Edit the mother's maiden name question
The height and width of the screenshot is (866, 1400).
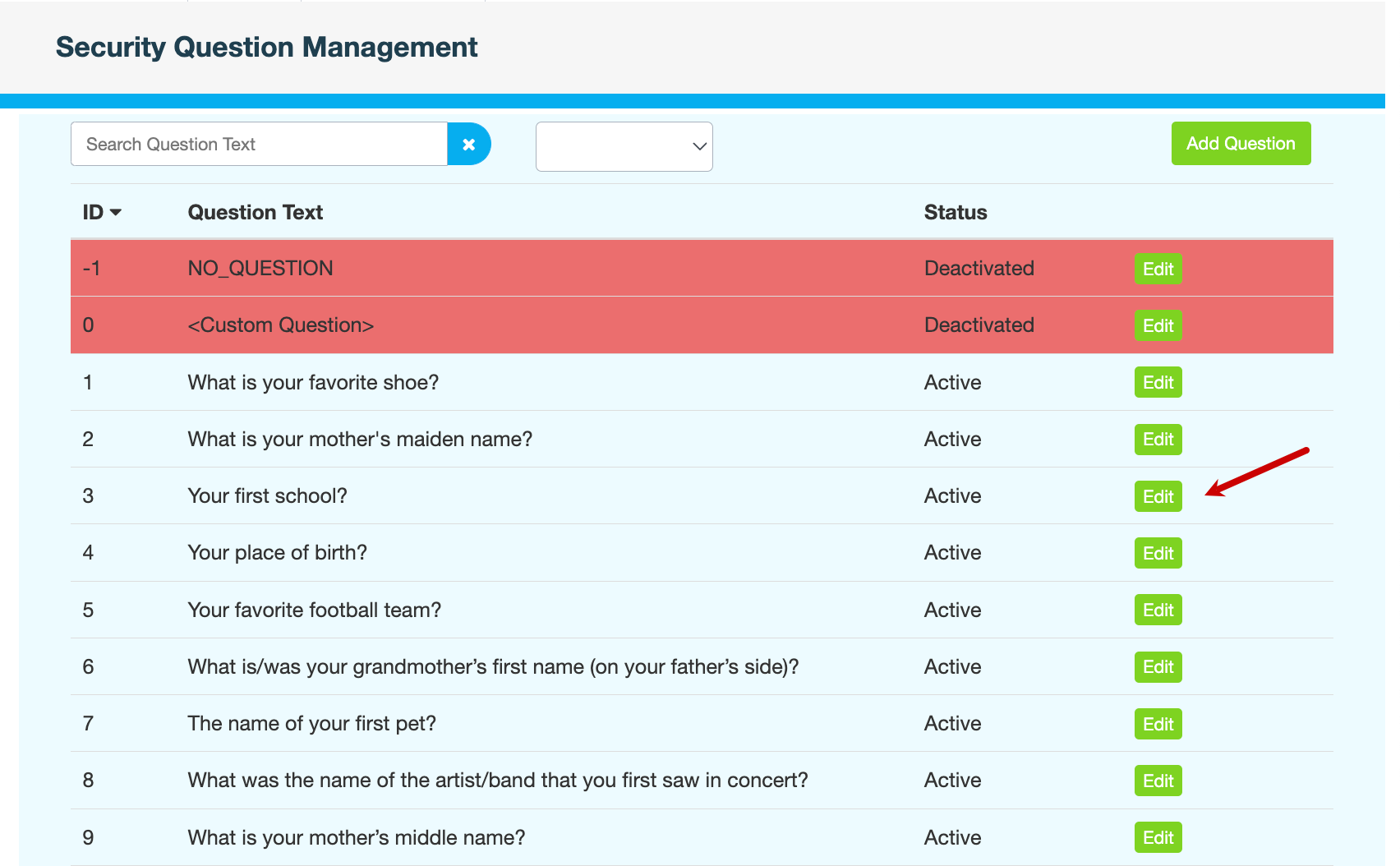[1158, 440]
